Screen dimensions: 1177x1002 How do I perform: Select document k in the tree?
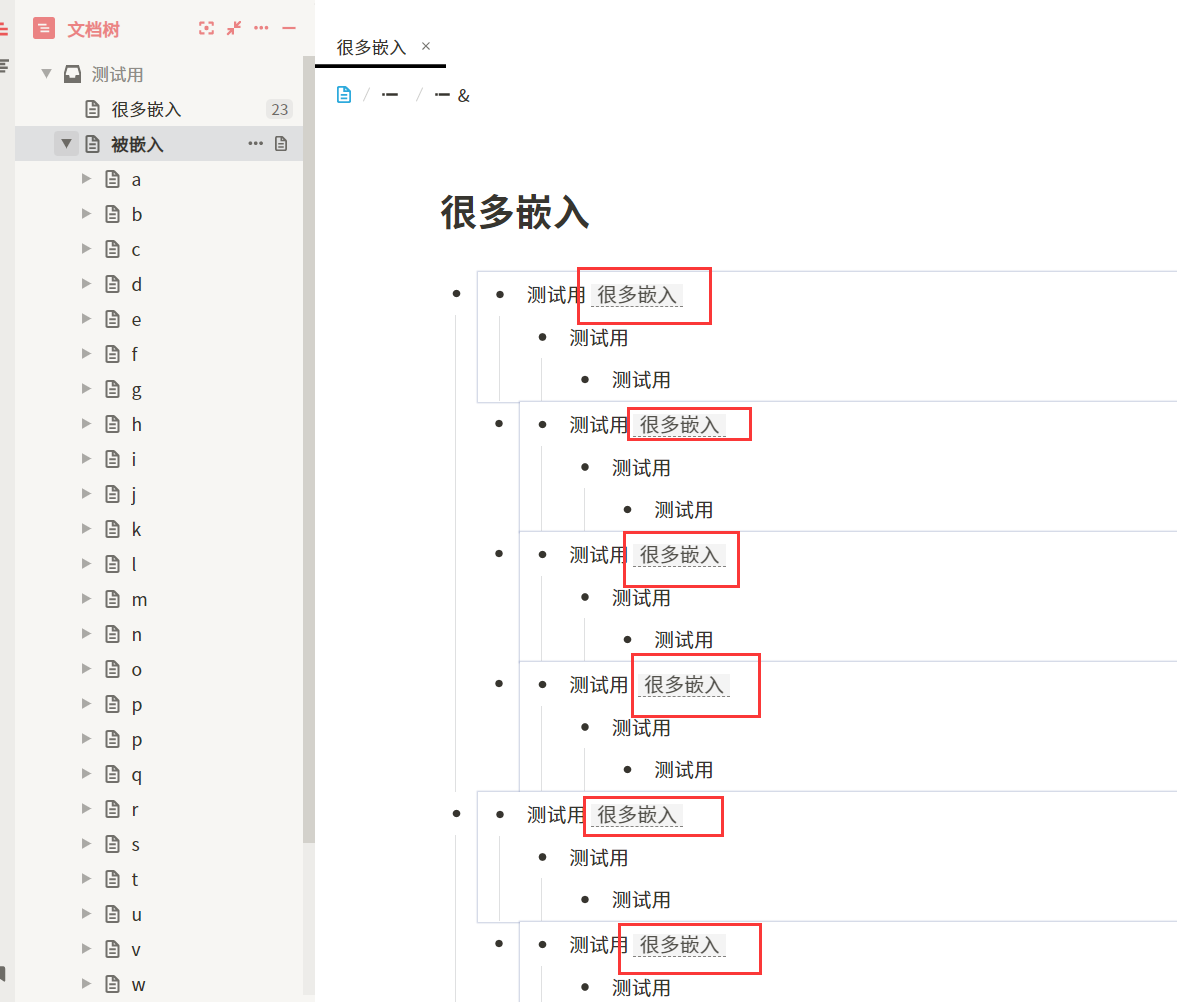click(158, 528)
